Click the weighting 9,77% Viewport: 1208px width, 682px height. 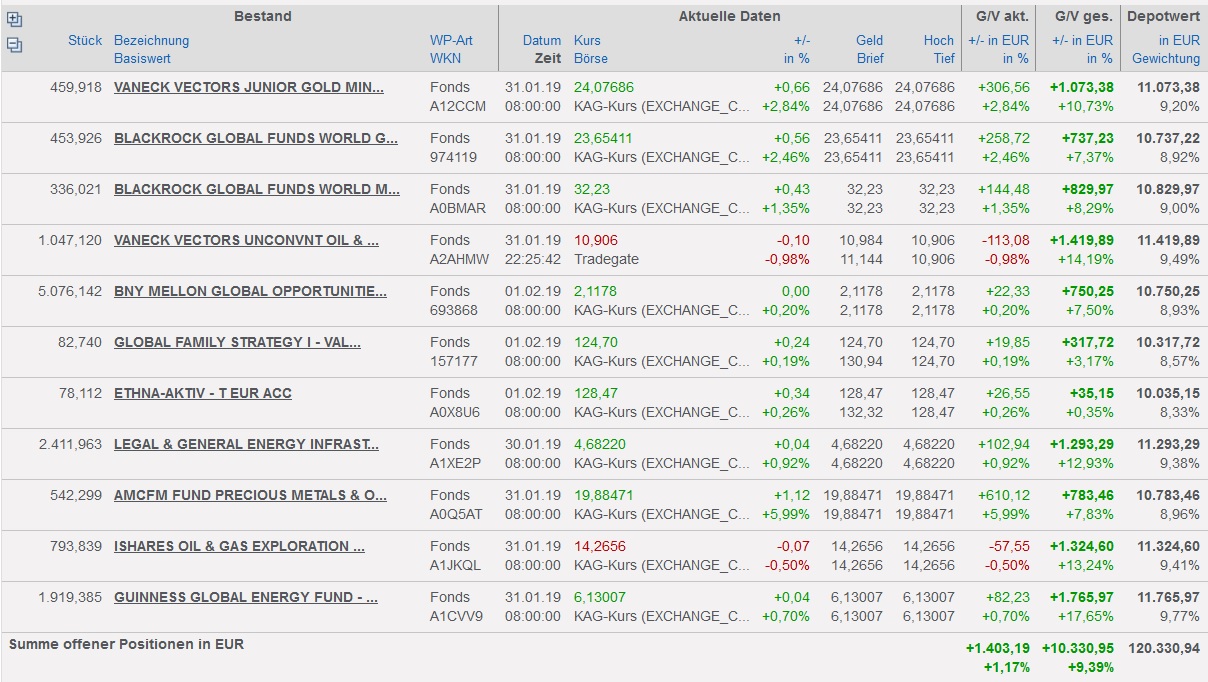1179,616
